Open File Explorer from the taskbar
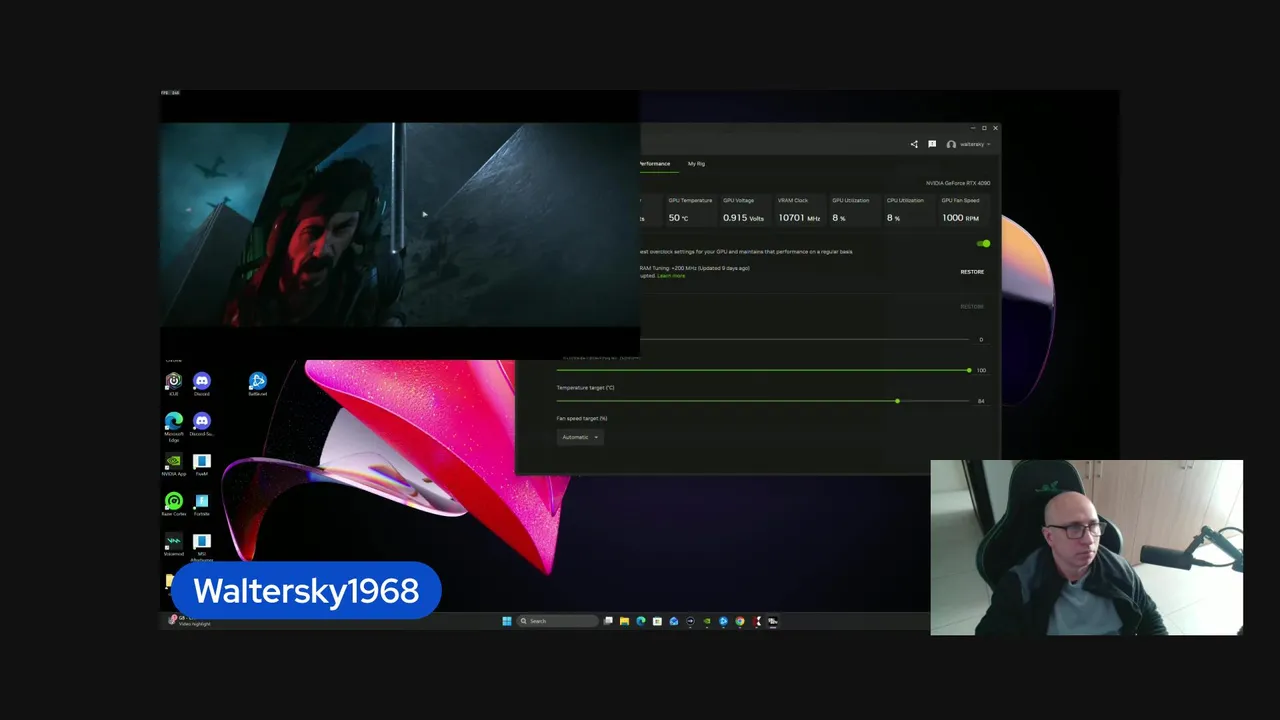 coord(624,621)
